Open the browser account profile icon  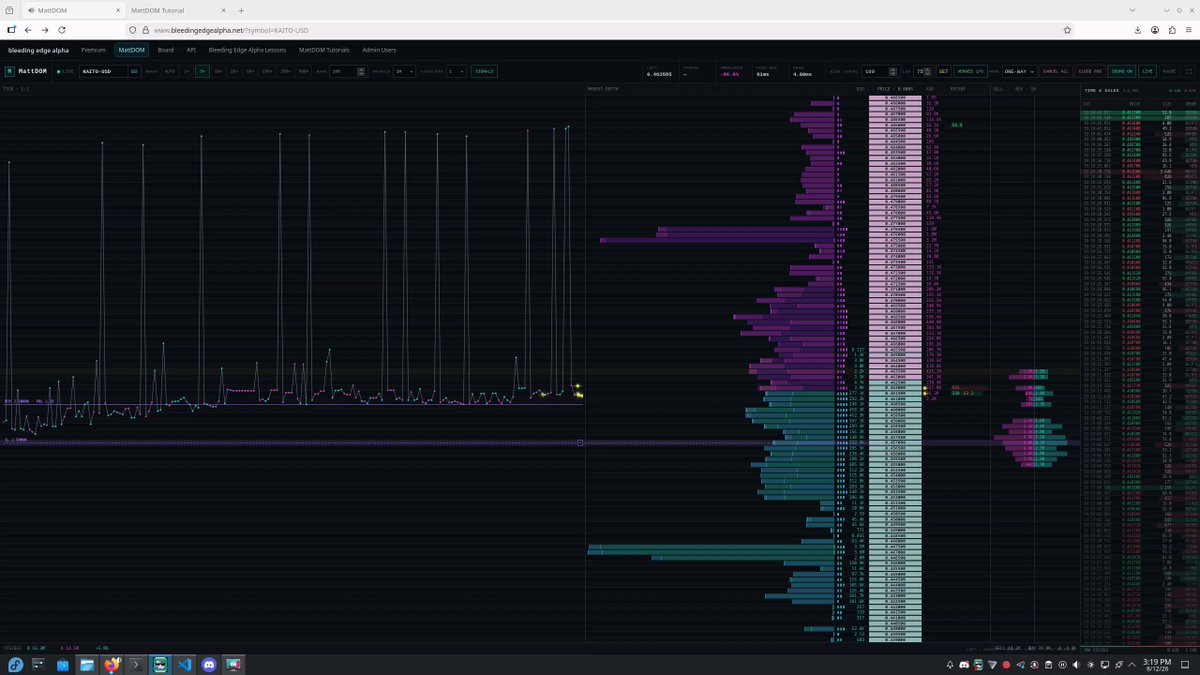pyautogui.click(x=1155, y=30)
